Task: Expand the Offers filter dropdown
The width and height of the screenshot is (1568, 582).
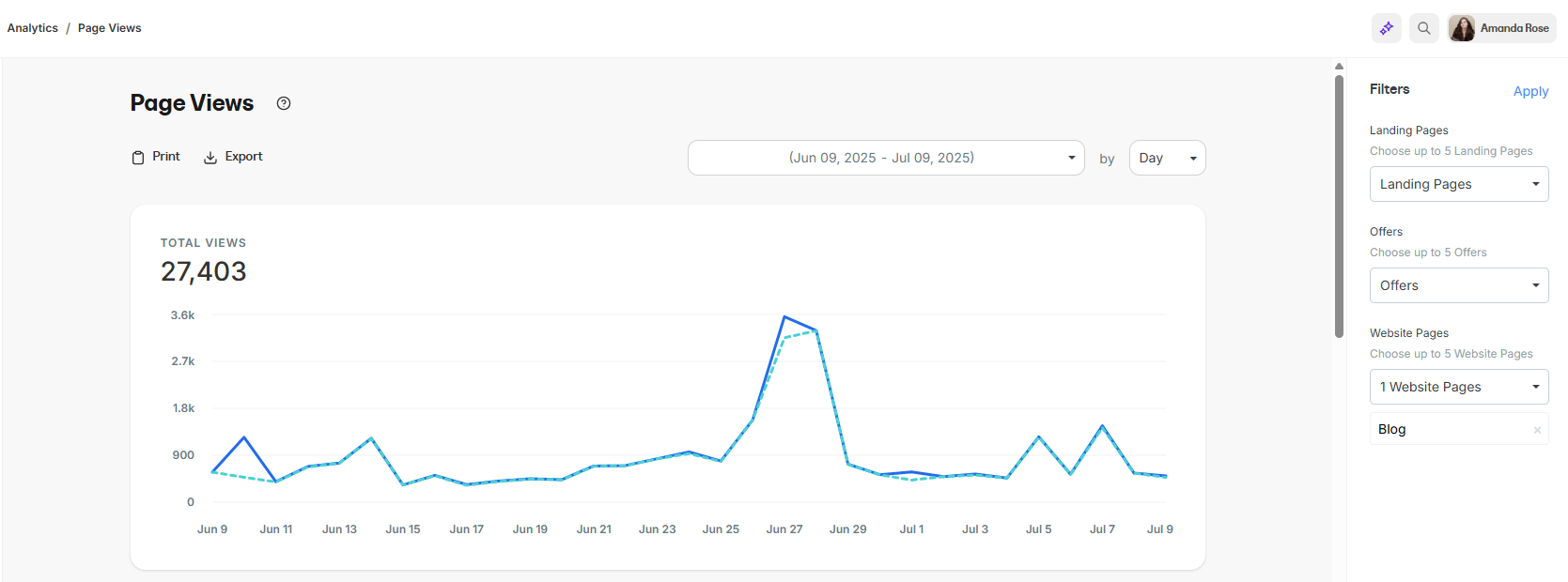Action: coord(1459,285)
